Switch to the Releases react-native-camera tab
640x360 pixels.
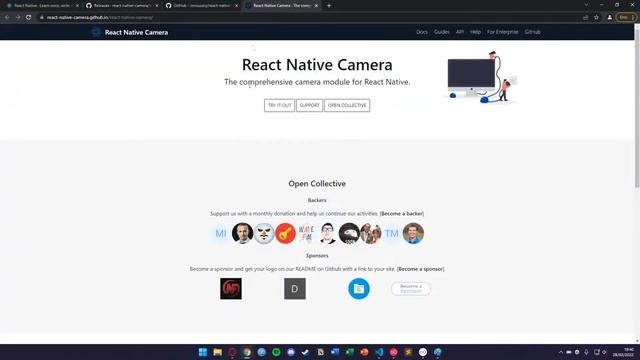coord(122,6)
